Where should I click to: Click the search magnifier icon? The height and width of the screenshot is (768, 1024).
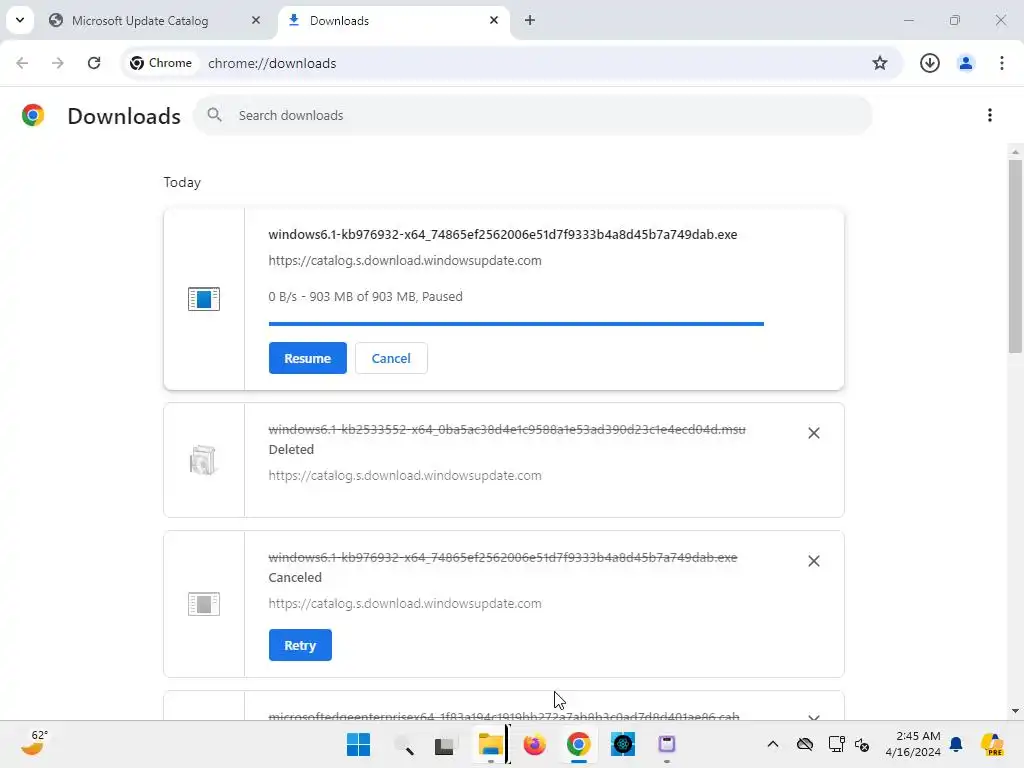tap(214, 115)
